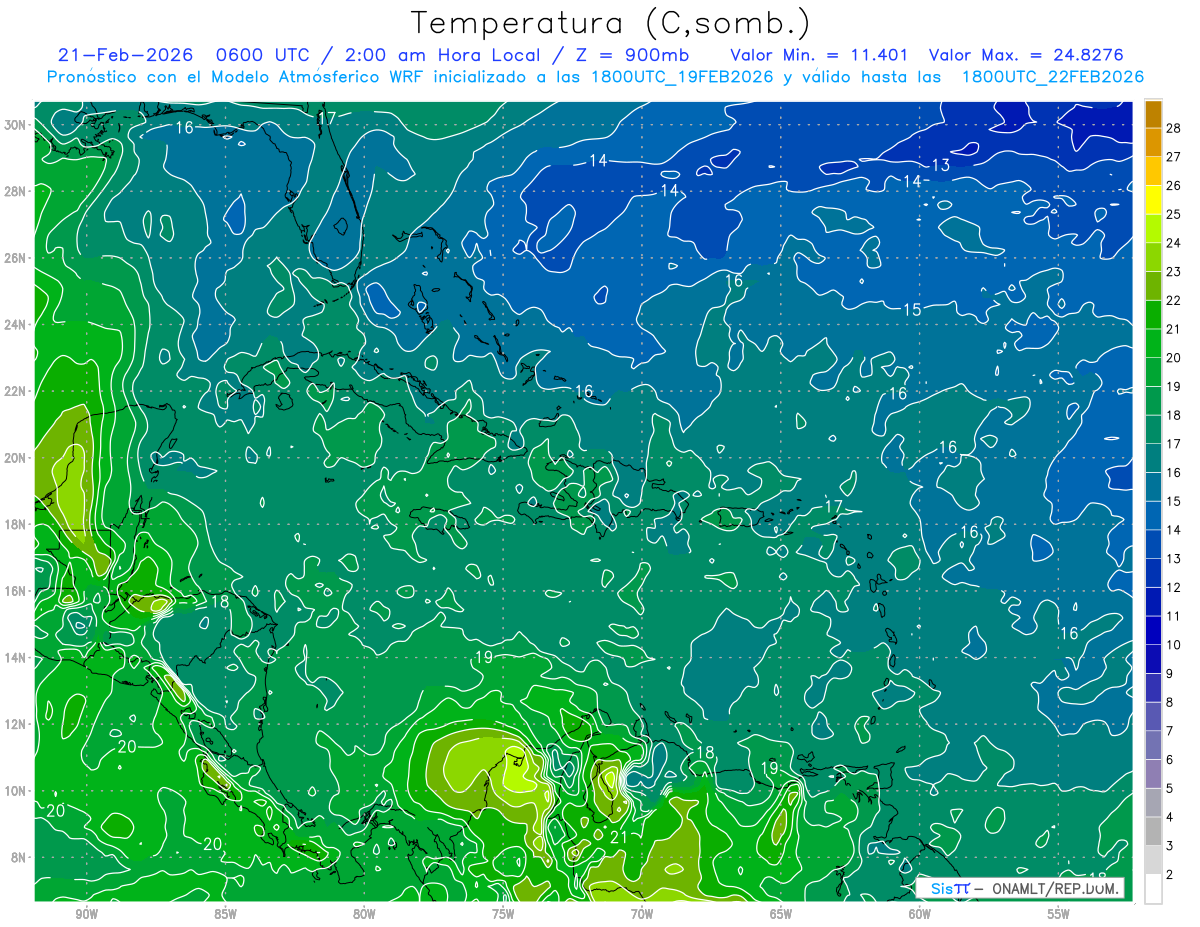1200x927 pixels.
Task: Click the color bar label '28'
Action: click(x=1174, y=128)
